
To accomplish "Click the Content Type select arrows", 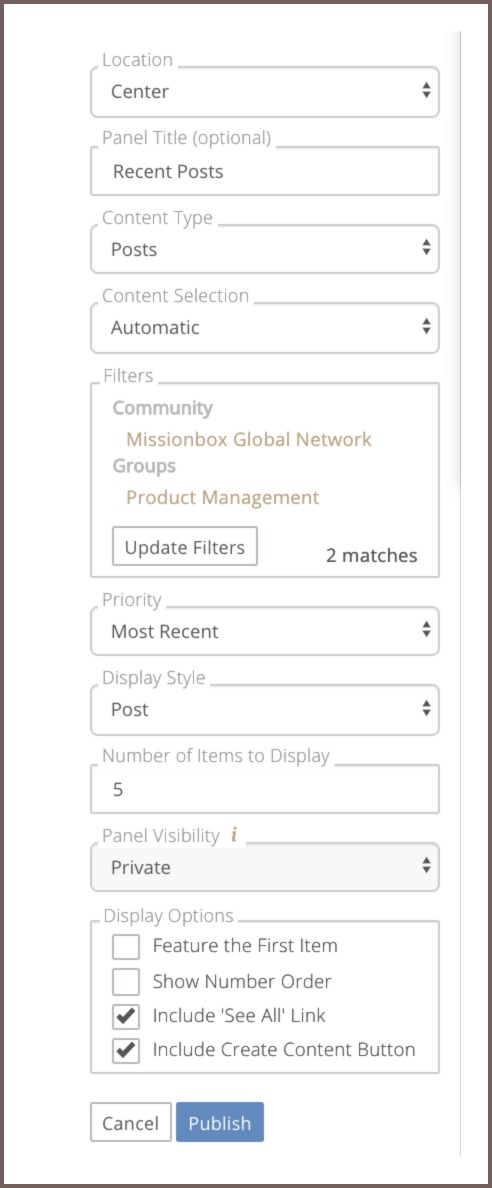I will pyautogui.click(x=426, y=248).
